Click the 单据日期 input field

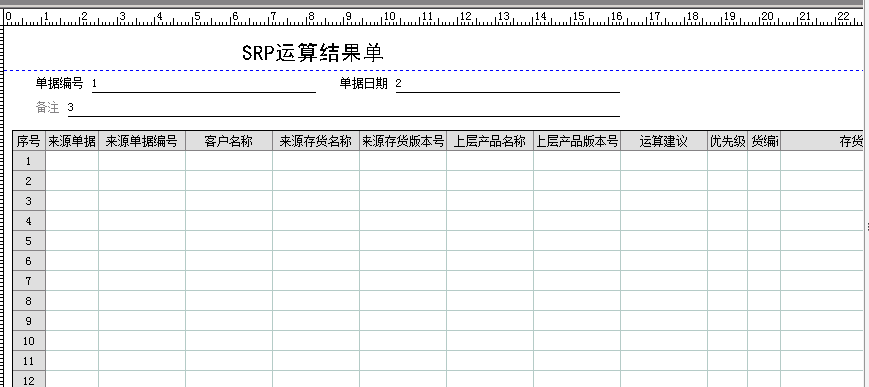[x=508, y=84]
